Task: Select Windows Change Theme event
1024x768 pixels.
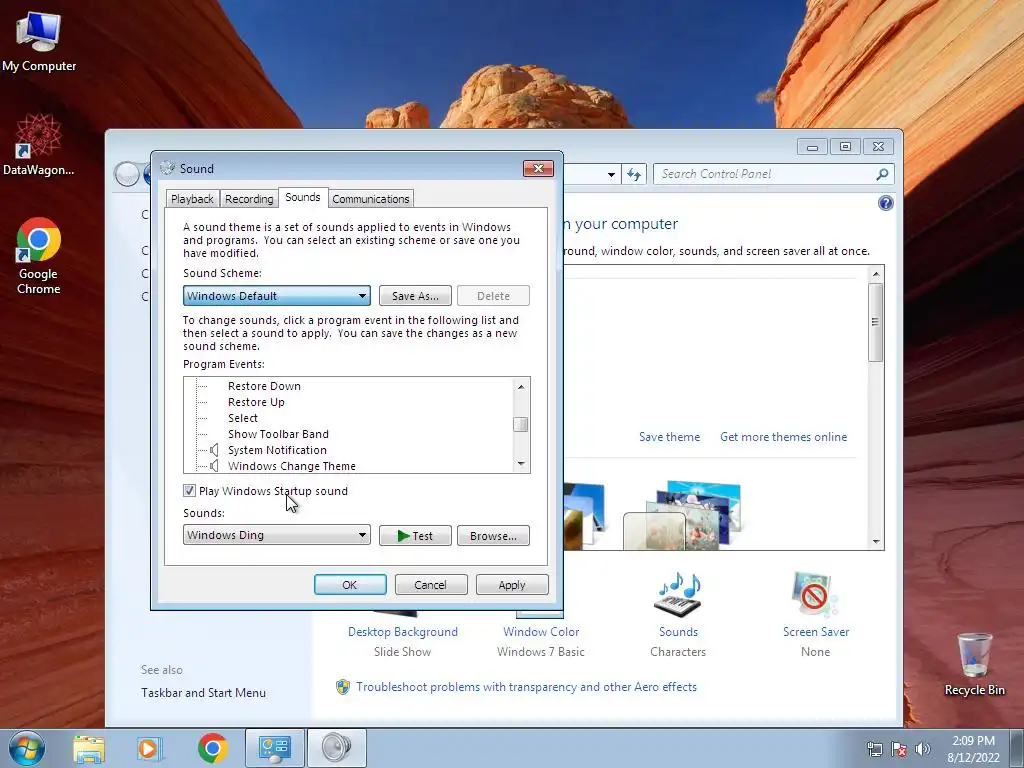Action: point(291,466)
